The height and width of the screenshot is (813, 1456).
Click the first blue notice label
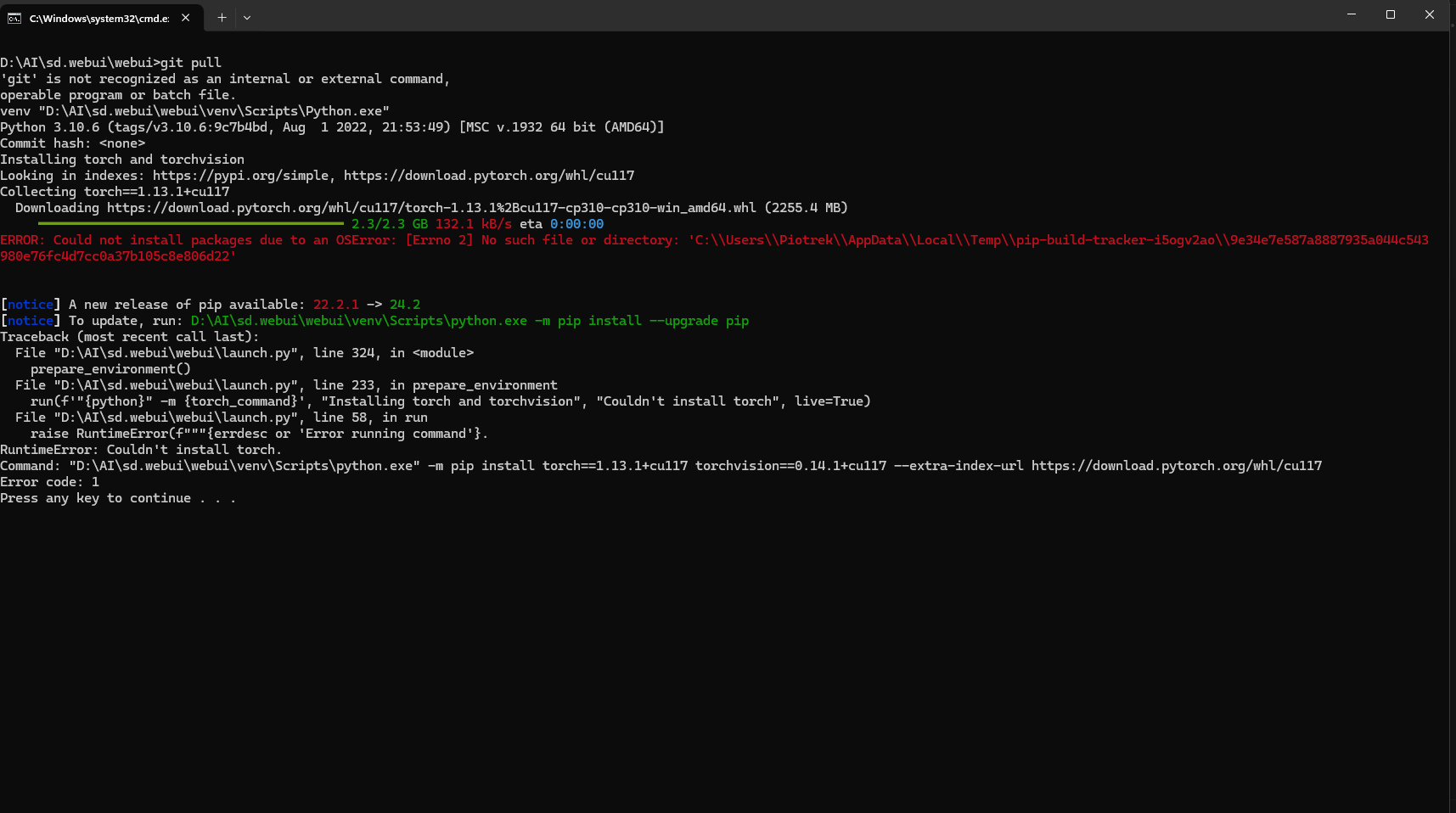[x=31, y=305]
